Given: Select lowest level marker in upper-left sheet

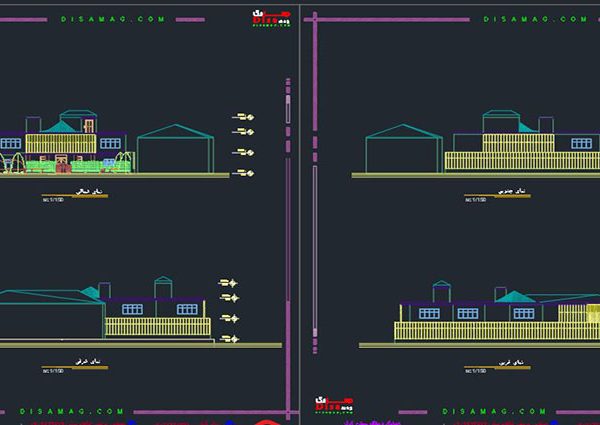Looking at the screenshot, I should click(243, 173).
